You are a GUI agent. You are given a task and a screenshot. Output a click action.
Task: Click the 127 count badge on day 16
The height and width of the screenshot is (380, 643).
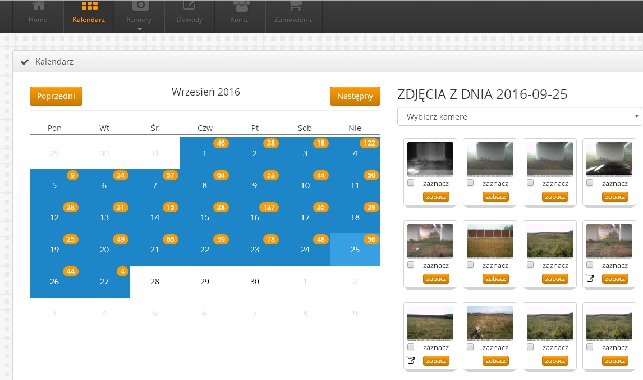(269, 207)
